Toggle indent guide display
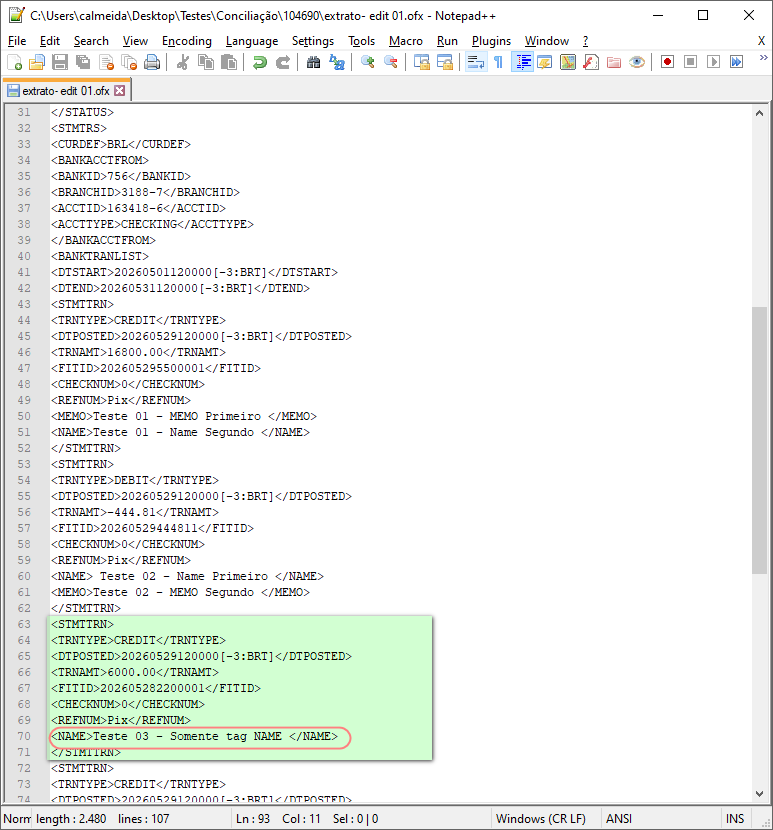 point(522,62)
